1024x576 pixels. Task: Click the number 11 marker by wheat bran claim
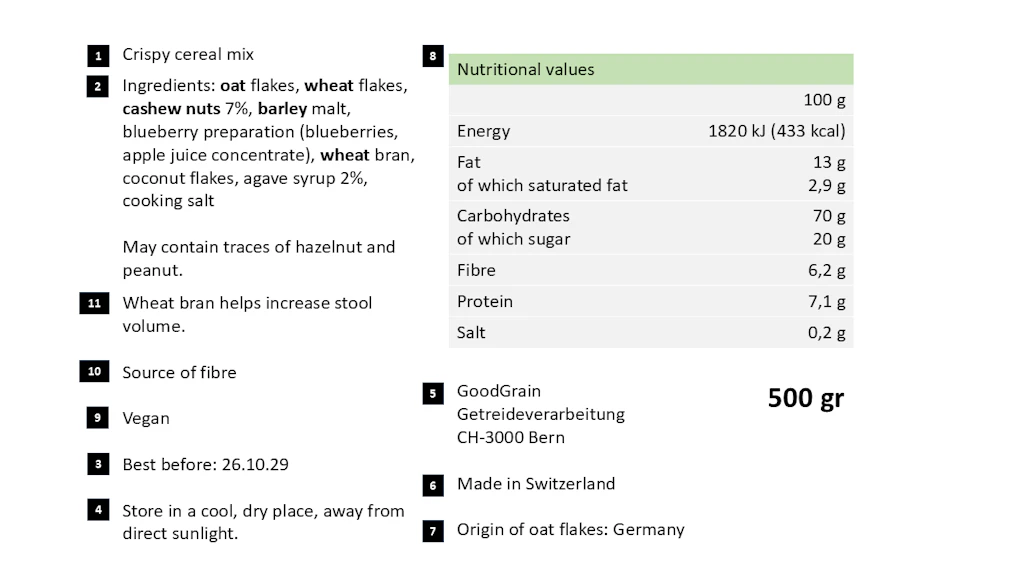point(94,303)
